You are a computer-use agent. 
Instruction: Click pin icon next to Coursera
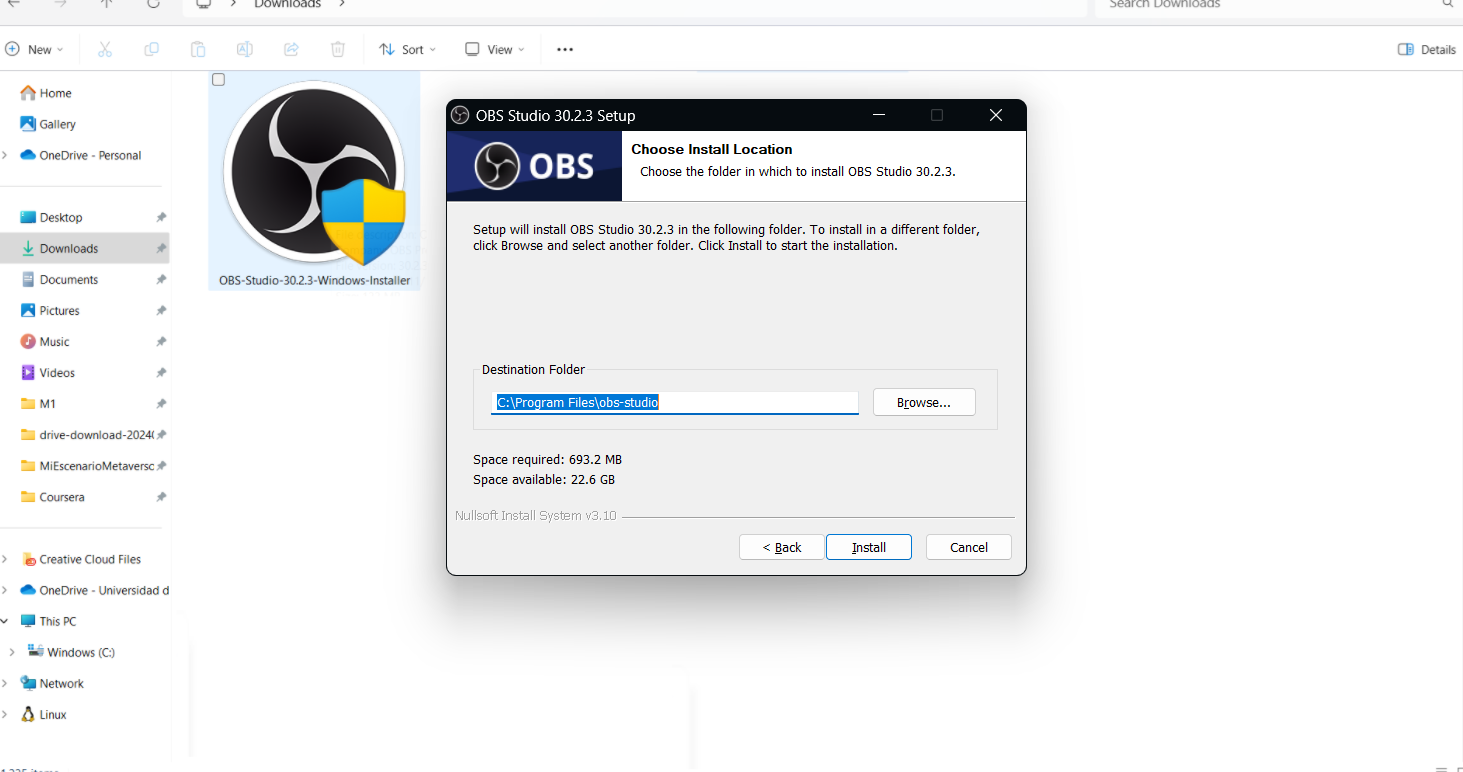point(161,496)
